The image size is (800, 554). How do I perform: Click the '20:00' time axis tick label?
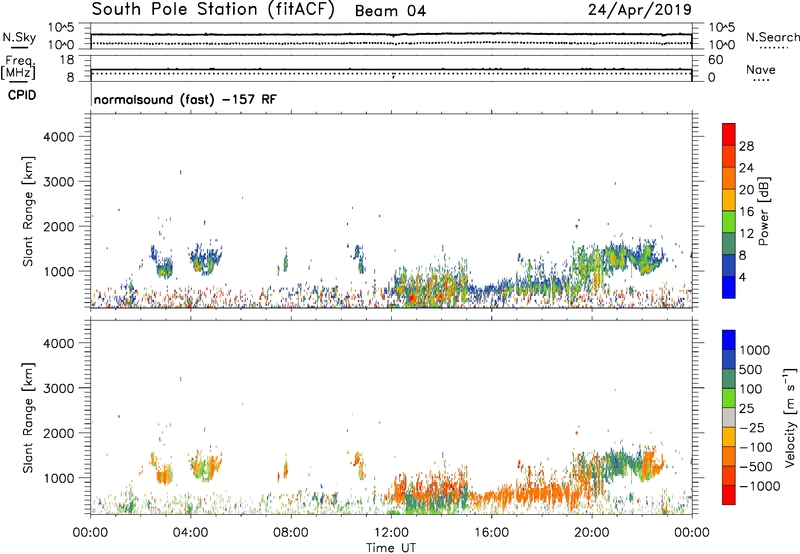pos(592,533)
